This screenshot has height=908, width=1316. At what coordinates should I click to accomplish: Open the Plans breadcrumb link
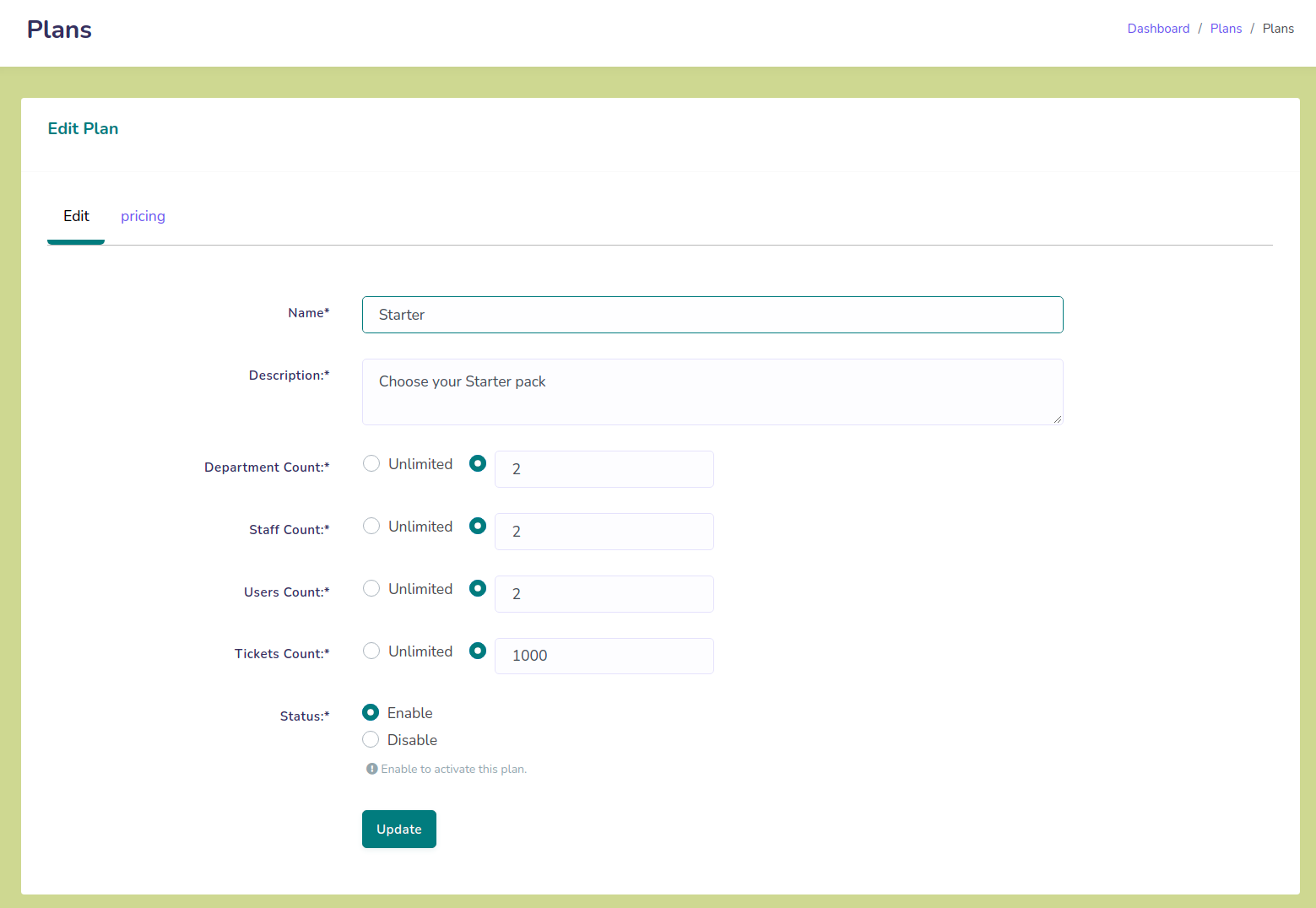coord(1226,29)
